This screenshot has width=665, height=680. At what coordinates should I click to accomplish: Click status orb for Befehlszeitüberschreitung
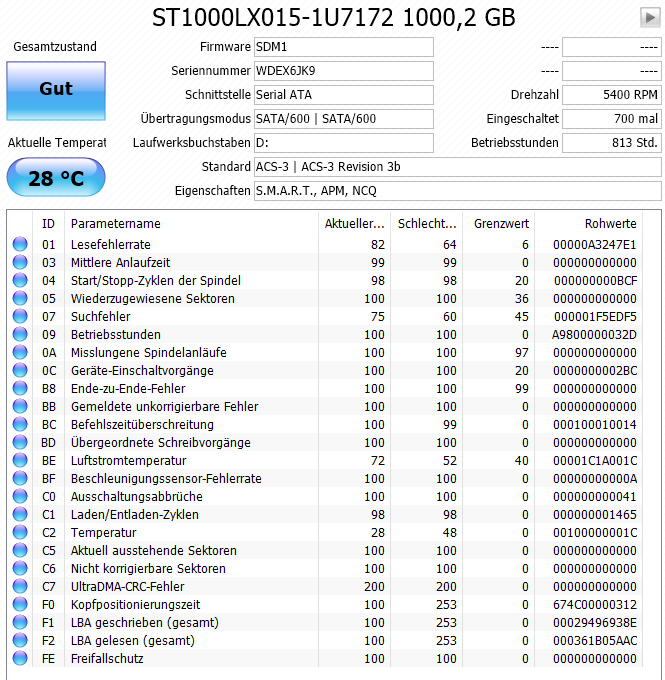click(x=20, y=424)
